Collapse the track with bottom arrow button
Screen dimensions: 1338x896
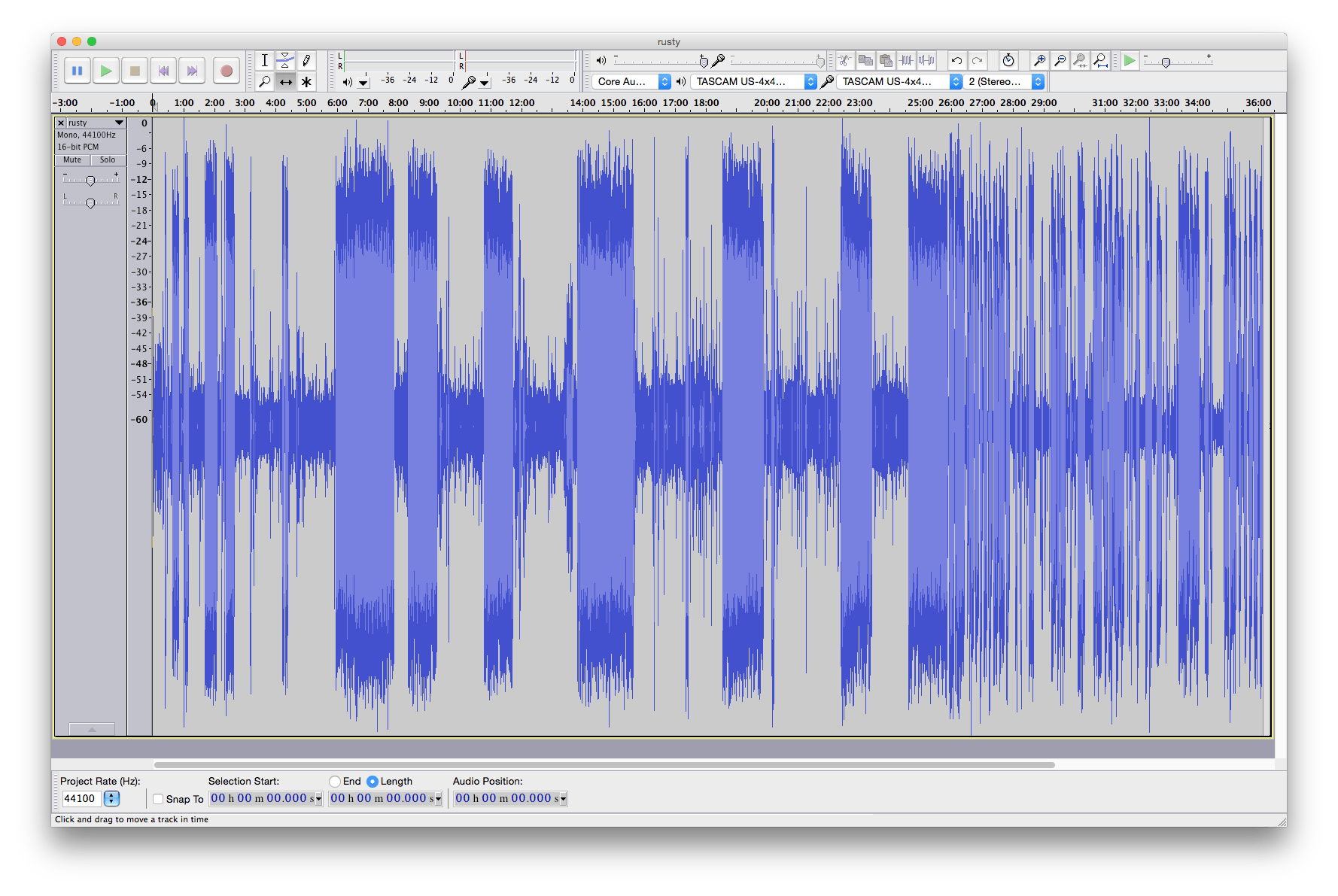click(92, 729)
